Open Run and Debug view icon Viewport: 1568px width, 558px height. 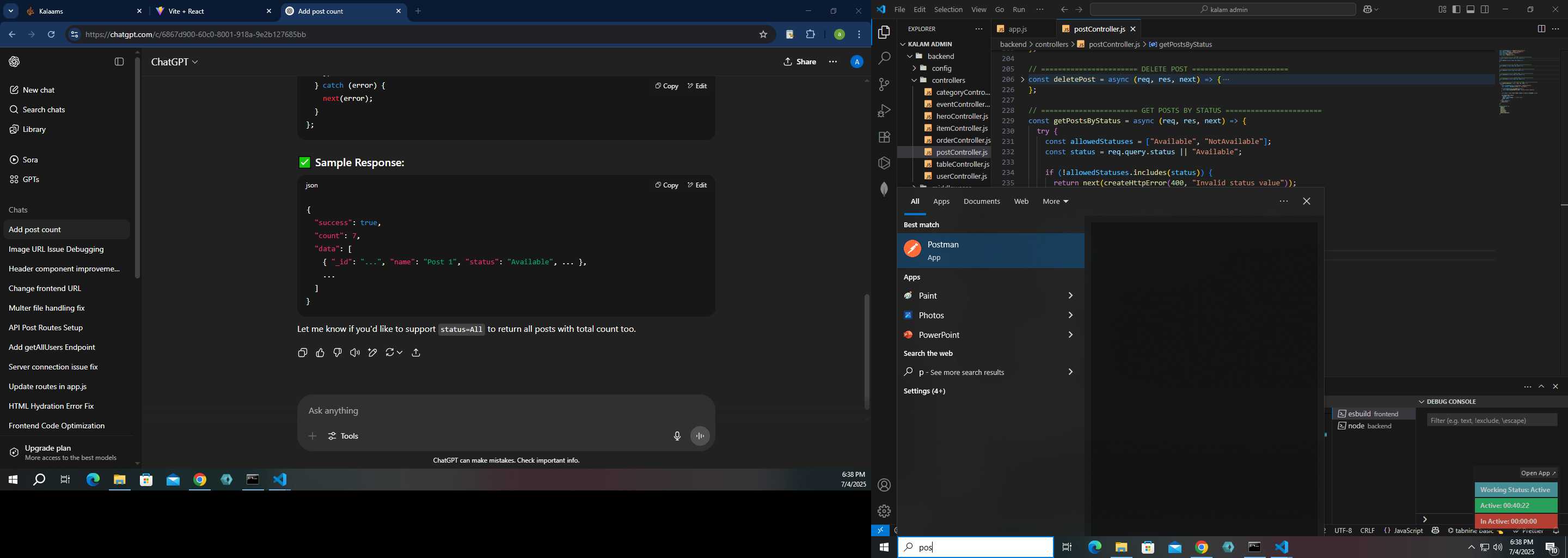click(884, 111)
